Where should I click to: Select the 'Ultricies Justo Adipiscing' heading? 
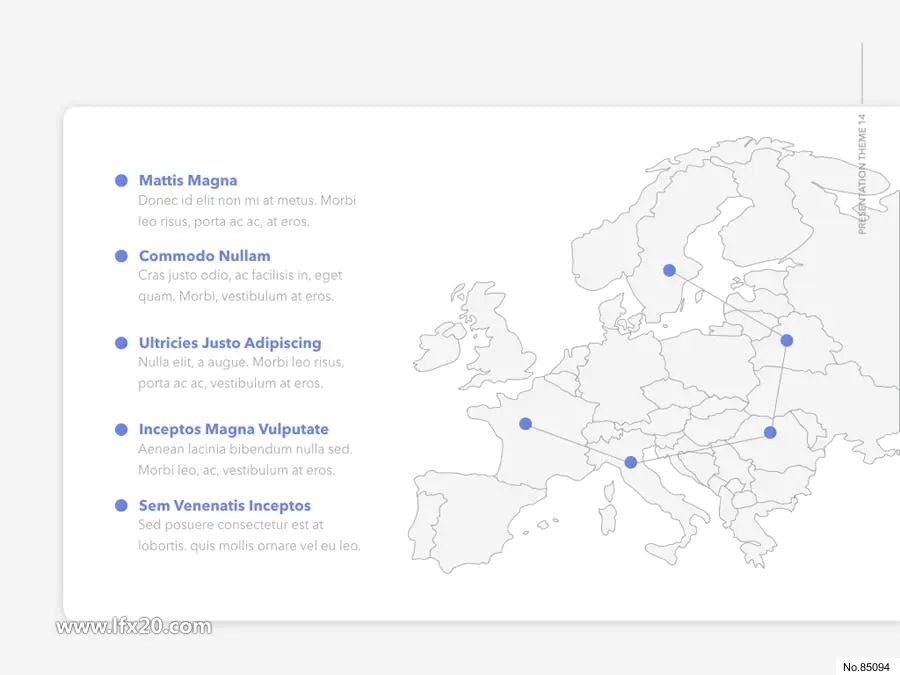click(230, 343)
